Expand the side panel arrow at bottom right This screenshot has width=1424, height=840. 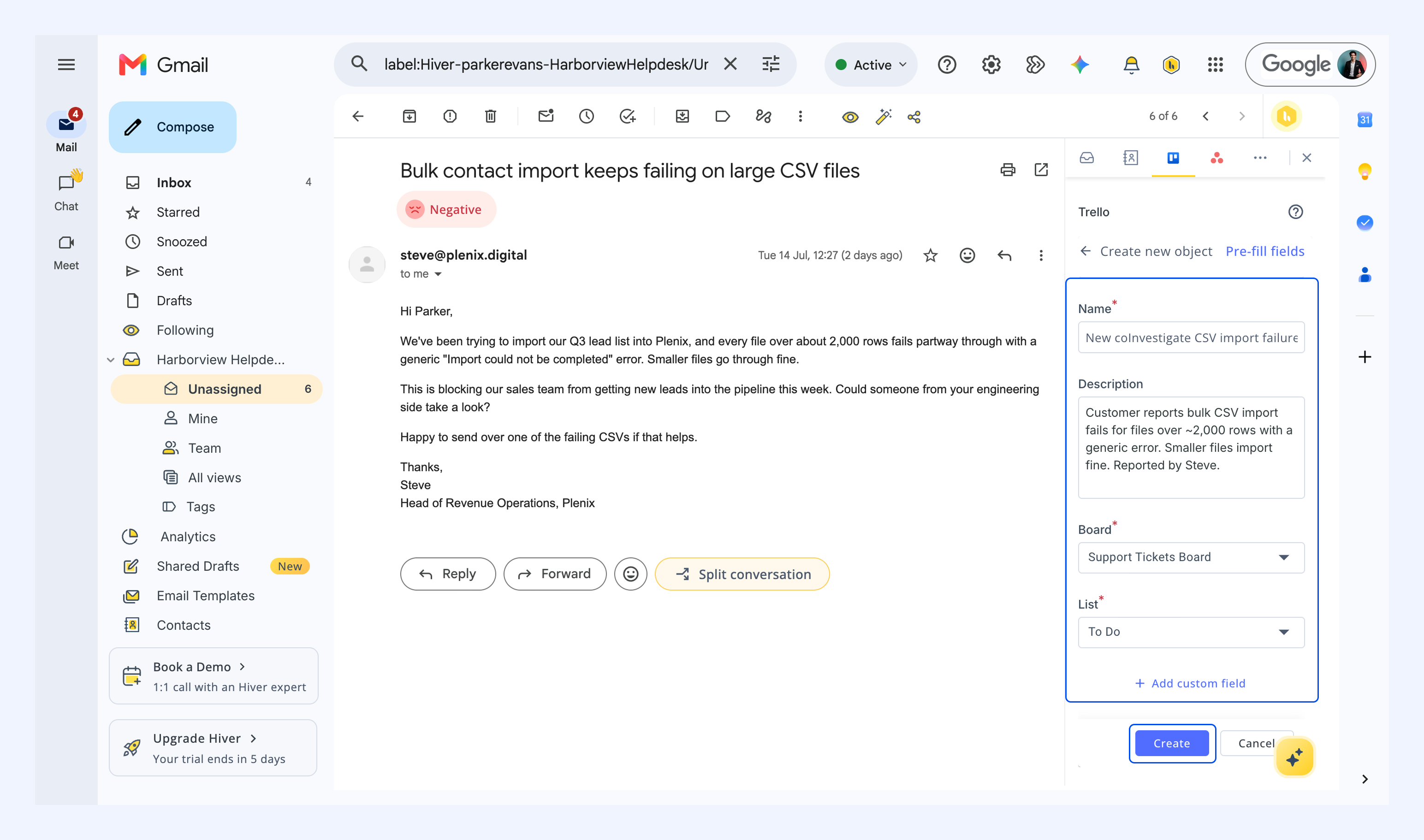[1365, 780]
